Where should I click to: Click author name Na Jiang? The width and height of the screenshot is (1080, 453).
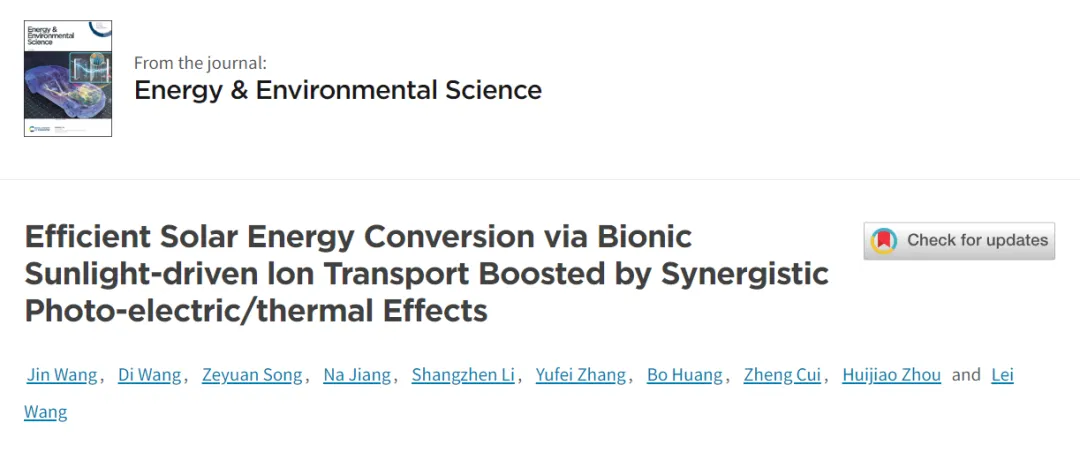pos(359,375)
